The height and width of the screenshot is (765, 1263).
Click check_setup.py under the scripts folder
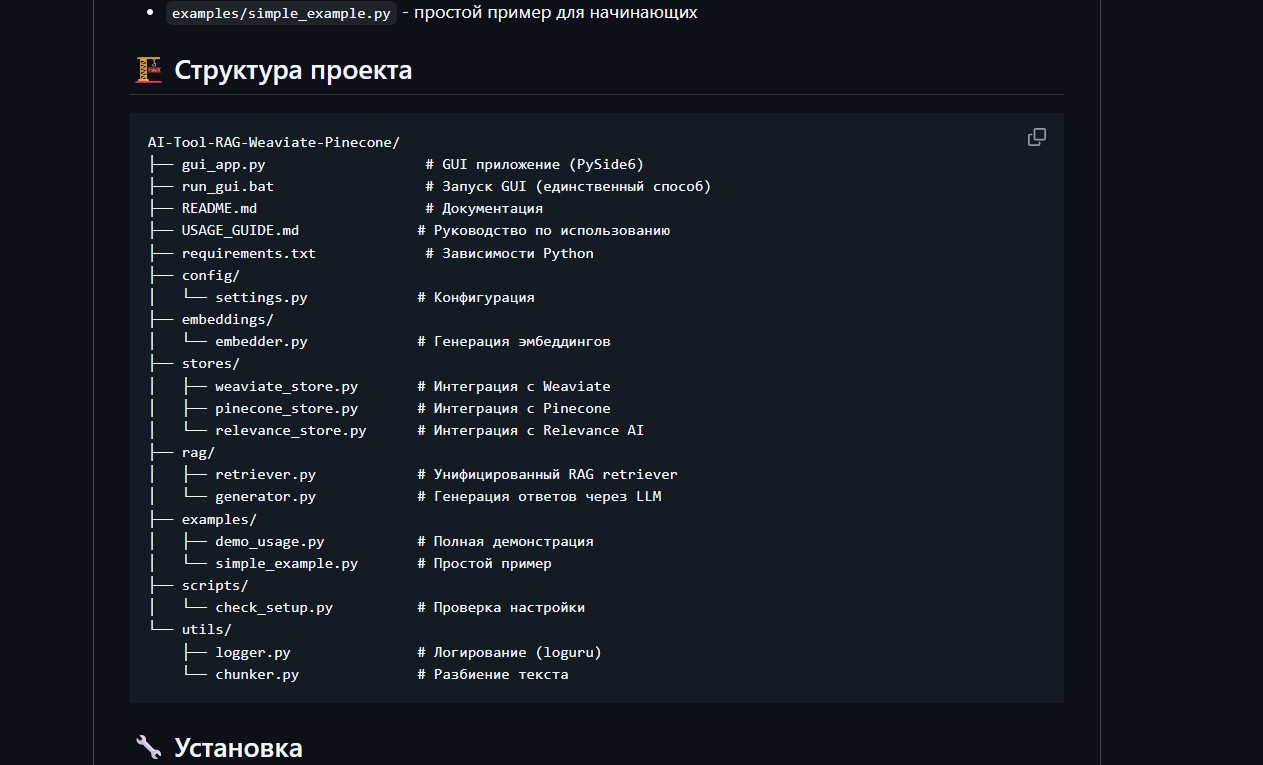(273, 607)
